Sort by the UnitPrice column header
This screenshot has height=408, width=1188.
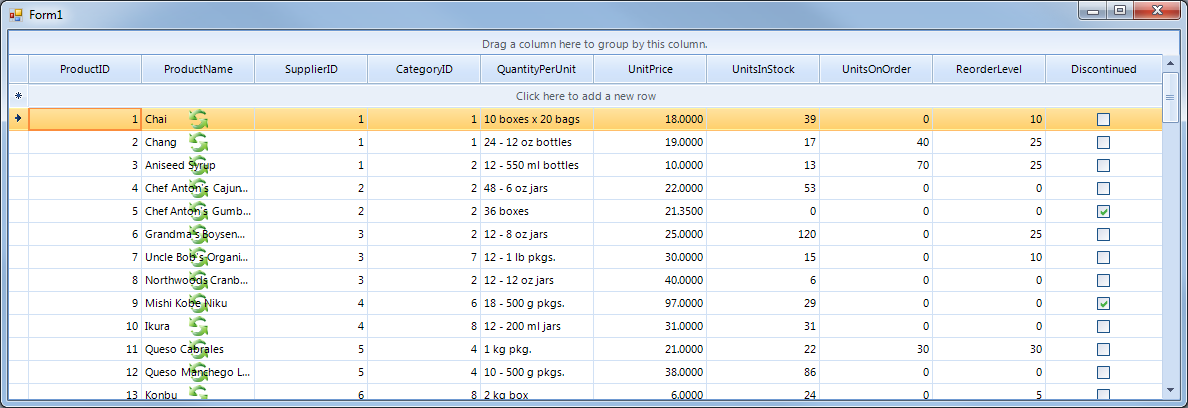650,70
